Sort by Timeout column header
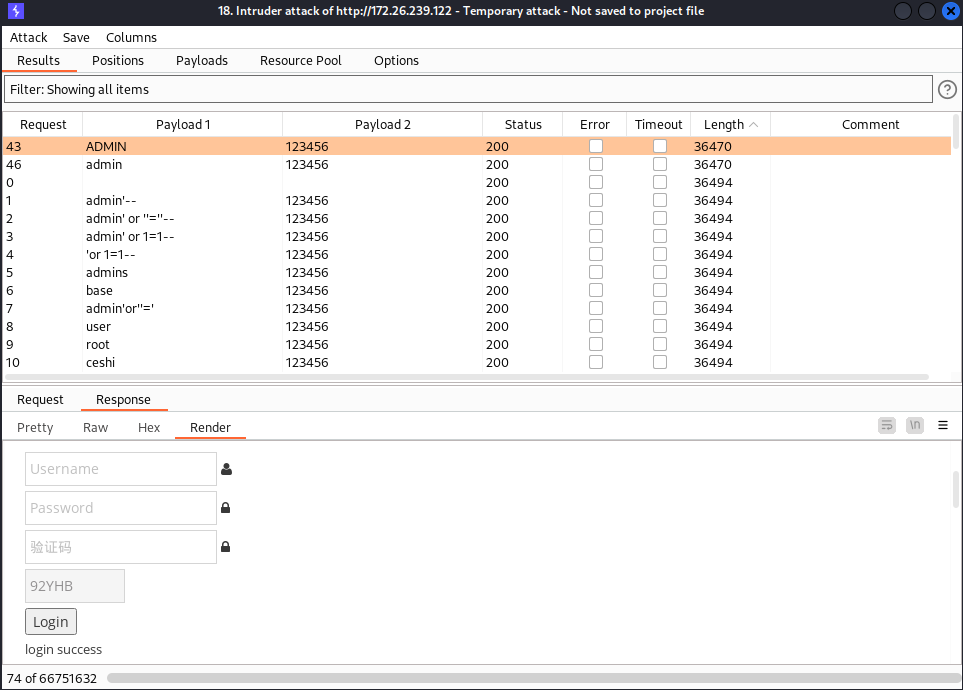 [x=658, y=125]
